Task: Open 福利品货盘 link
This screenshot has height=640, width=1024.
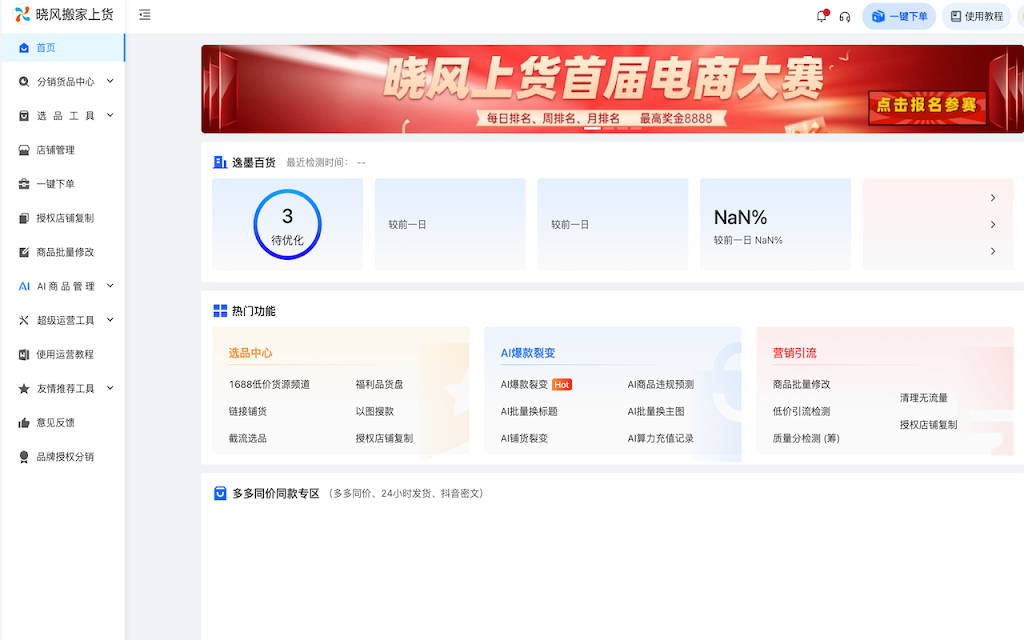Action: 379,385
